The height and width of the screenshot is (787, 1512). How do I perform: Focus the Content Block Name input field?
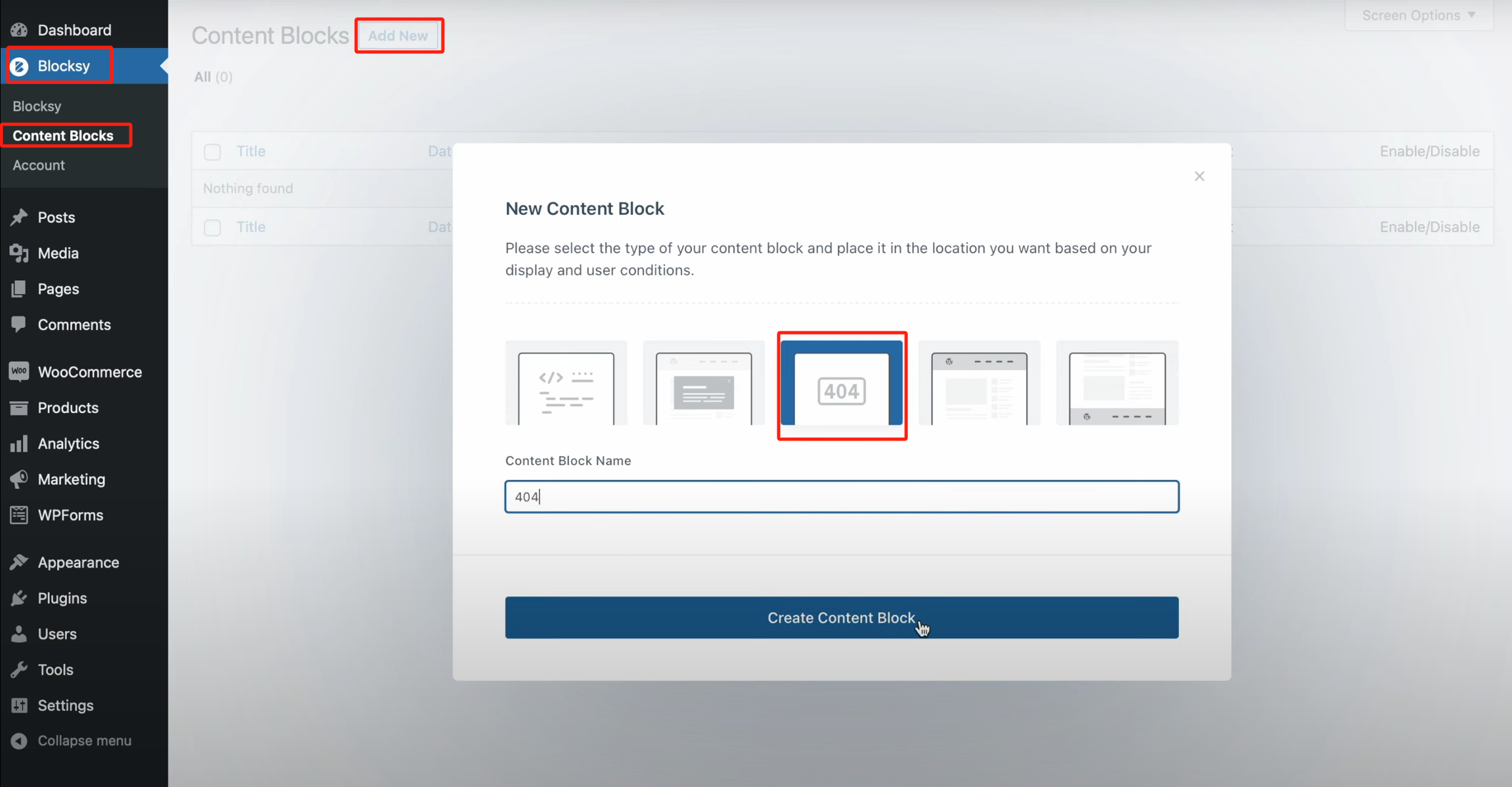point(841,496)
